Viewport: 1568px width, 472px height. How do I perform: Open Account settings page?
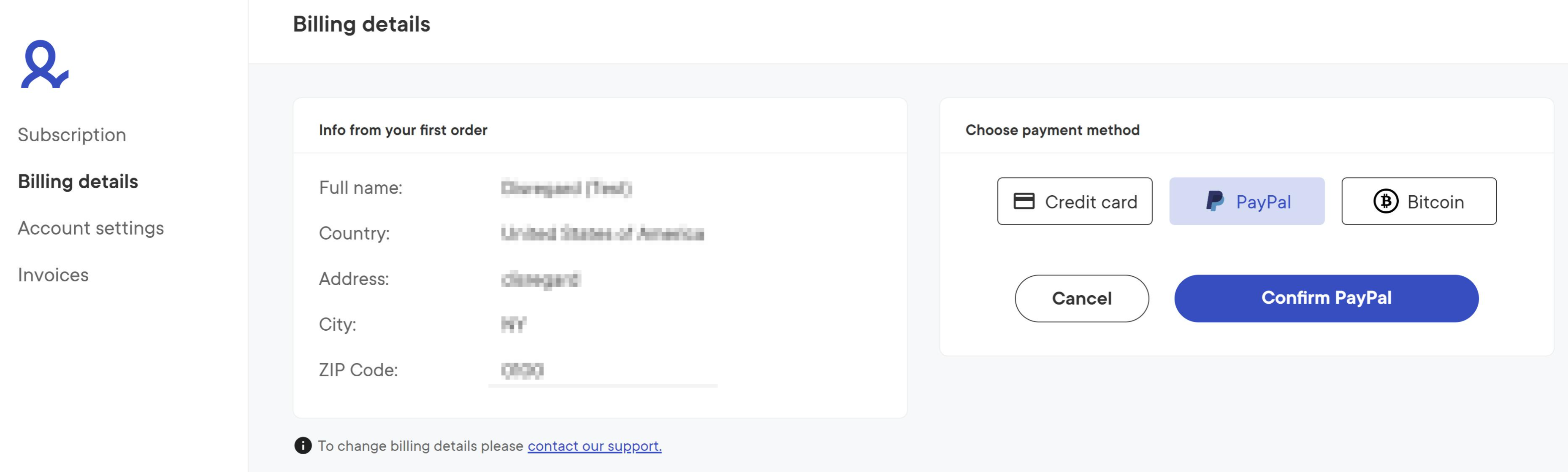pos(91,228)
